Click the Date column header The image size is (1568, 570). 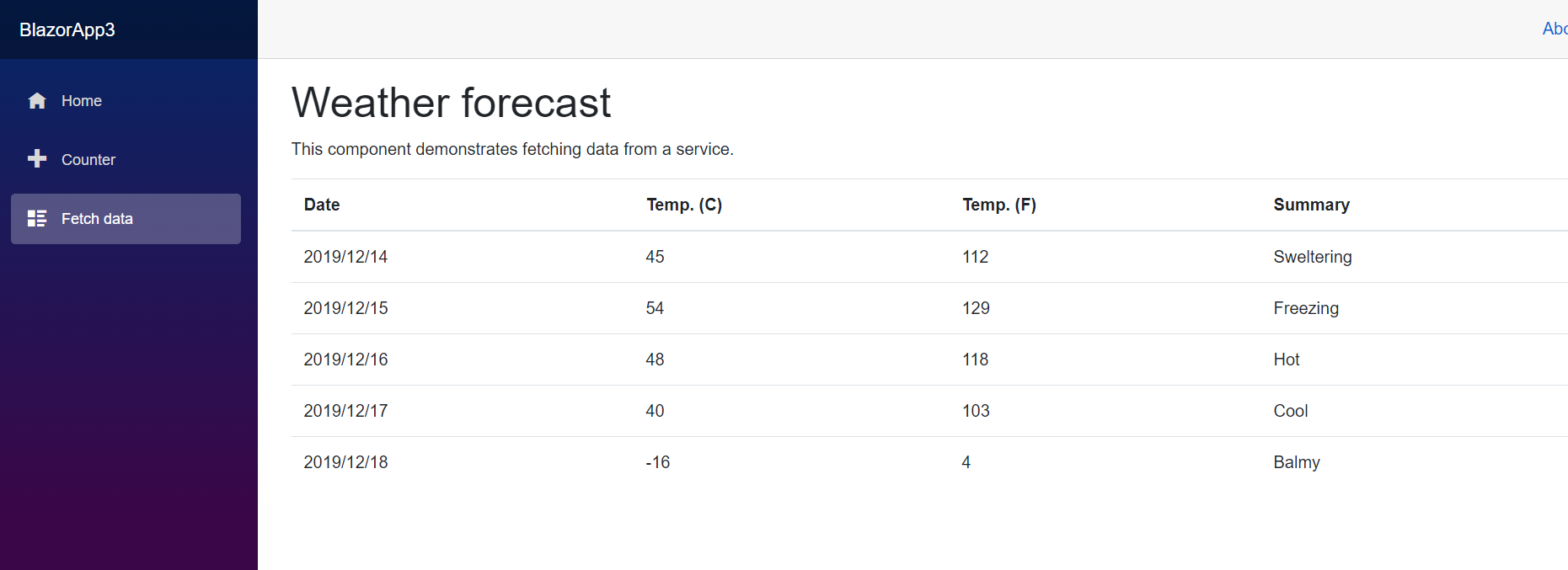[x=322, y=205]
